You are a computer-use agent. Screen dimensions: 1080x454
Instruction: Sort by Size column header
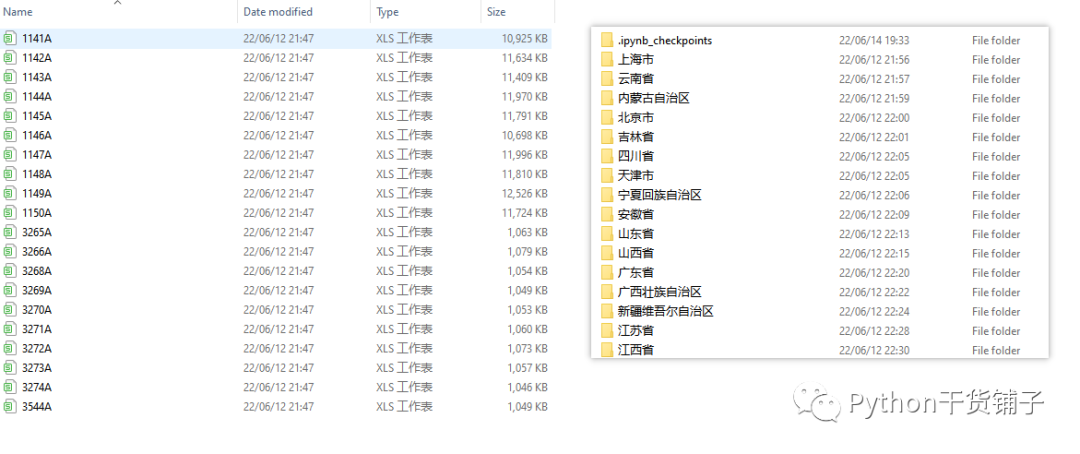(x=496, y=12)
